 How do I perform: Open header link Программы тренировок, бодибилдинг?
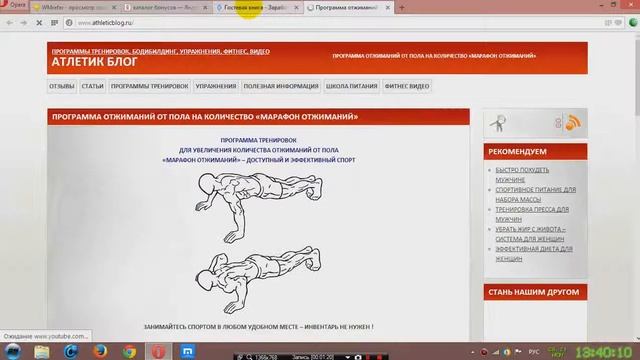(160, 51)
